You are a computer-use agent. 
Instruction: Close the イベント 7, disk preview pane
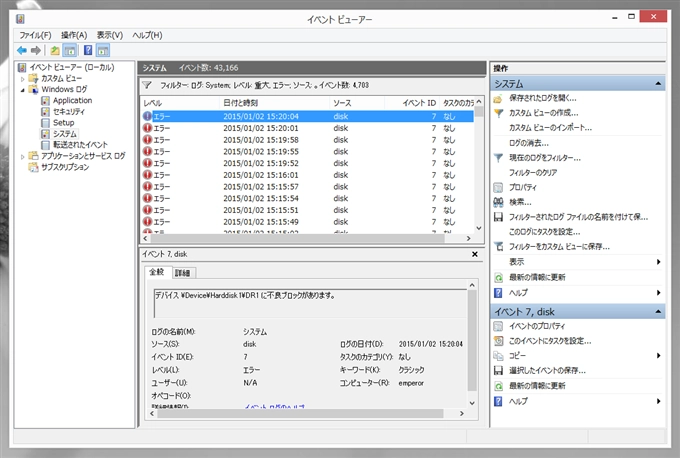(x=475, y=254)
